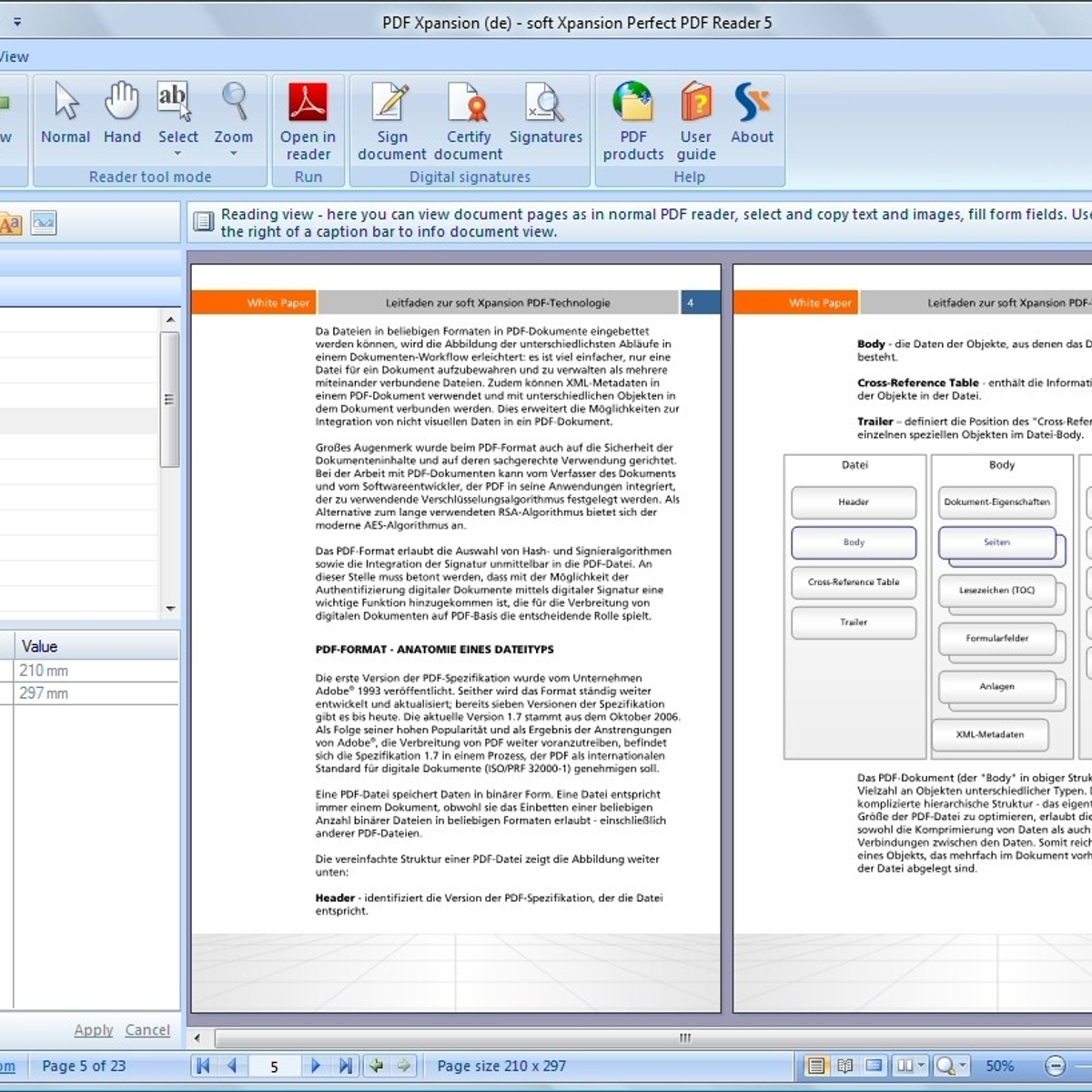This screenshot has width=1092, height=1092.
Task: Click the 'Seiten' diagram box
Action: 997,542
